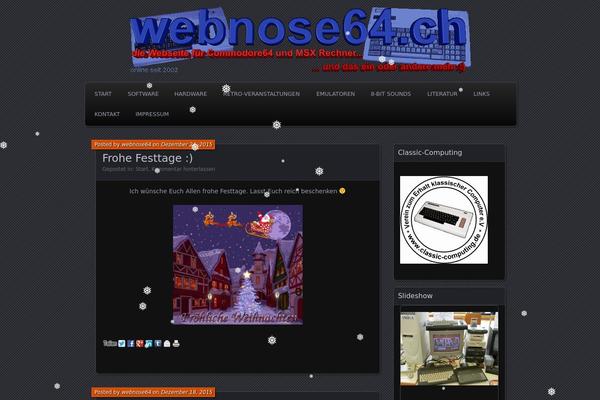
Task: Open the EMULATOREN menu item
Action: click(335, 94)
